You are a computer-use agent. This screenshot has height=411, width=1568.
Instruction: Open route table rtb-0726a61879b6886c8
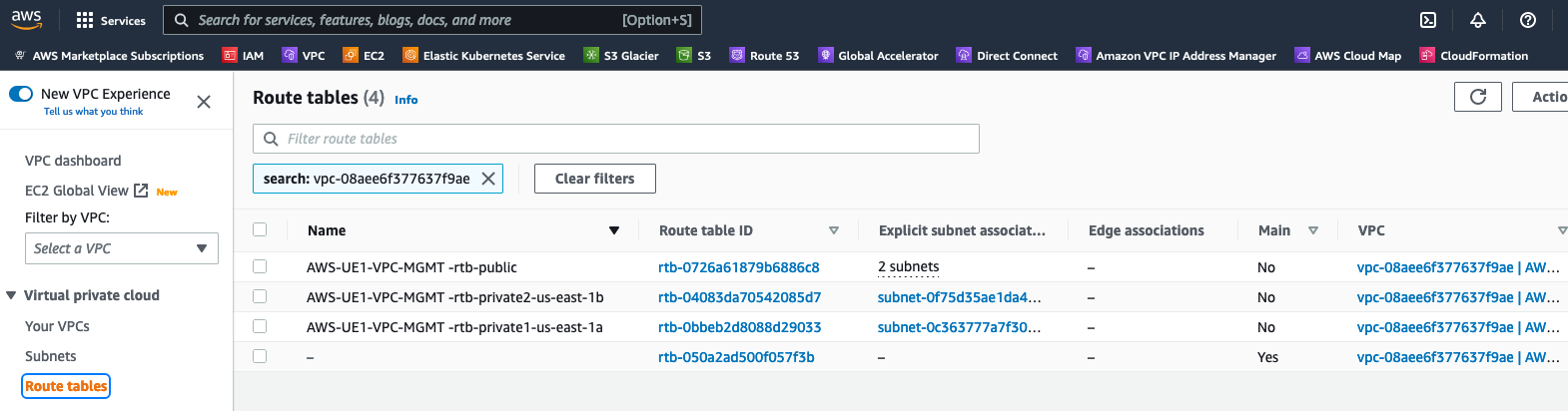tap(739, 267)
